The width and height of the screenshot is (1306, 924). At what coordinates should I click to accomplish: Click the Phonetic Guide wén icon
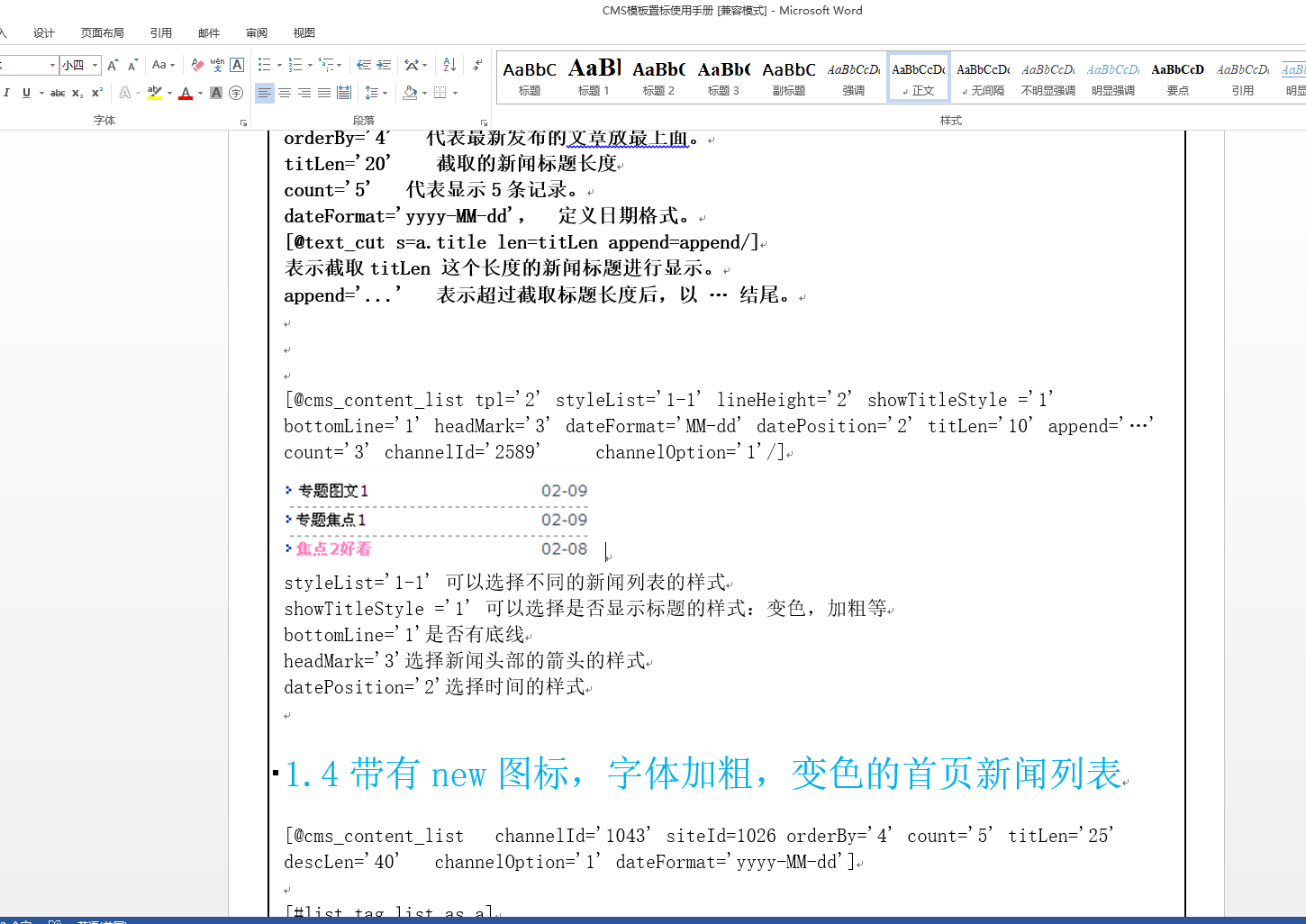pos(217,65)
